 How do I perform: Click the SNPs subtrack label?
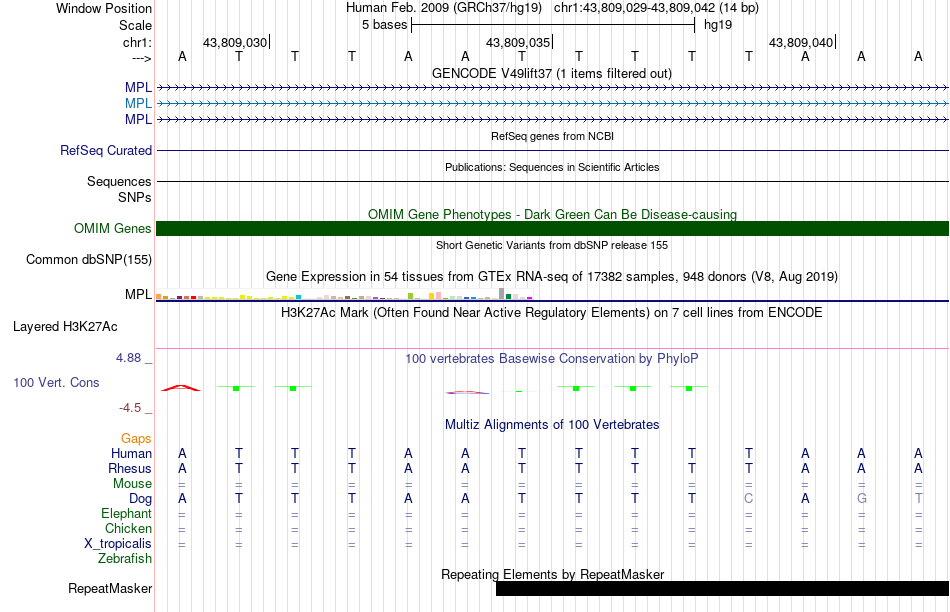[135, 198]
